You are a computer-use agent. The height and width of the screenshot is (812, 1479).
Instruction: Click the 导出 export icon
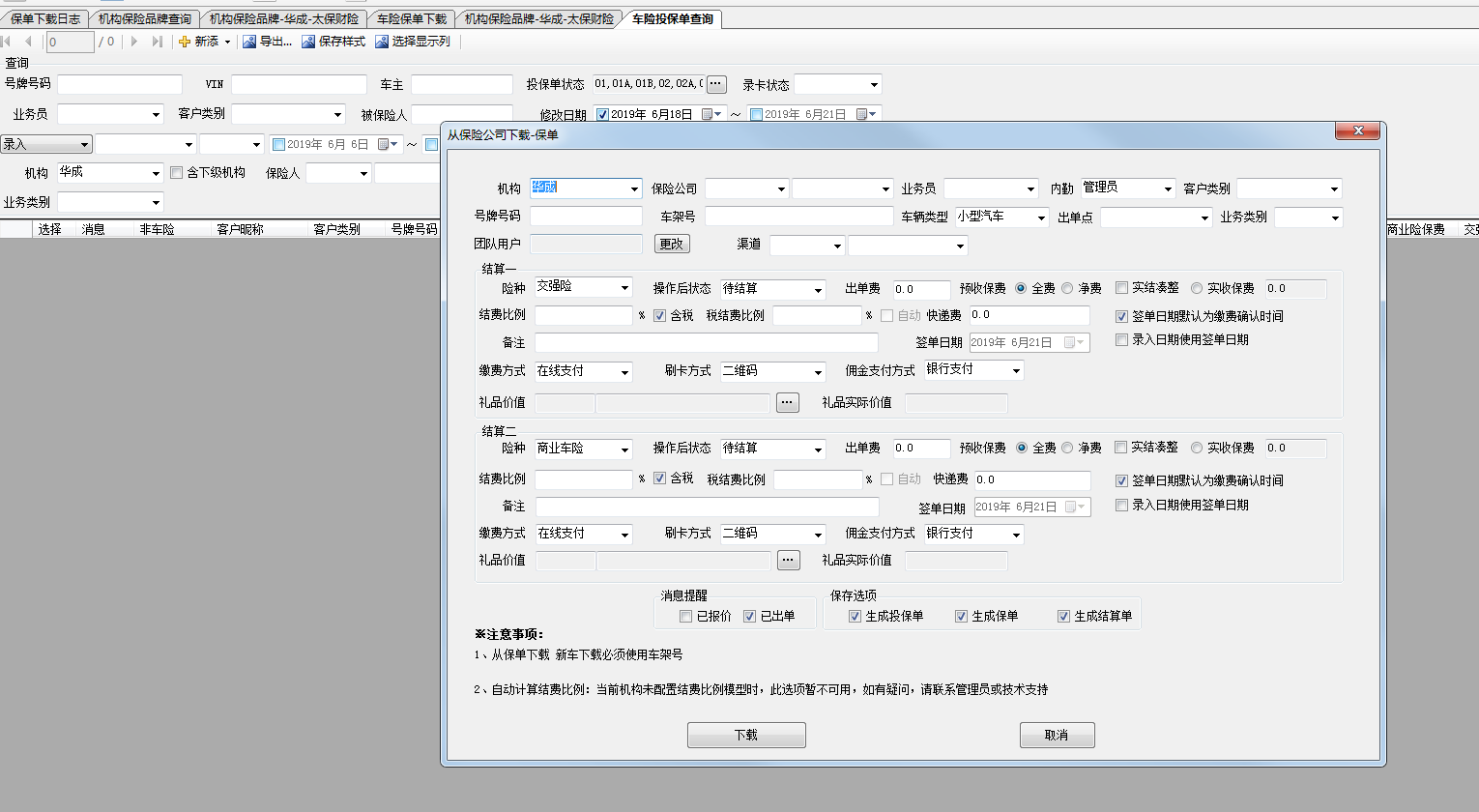tap(249, 42)
